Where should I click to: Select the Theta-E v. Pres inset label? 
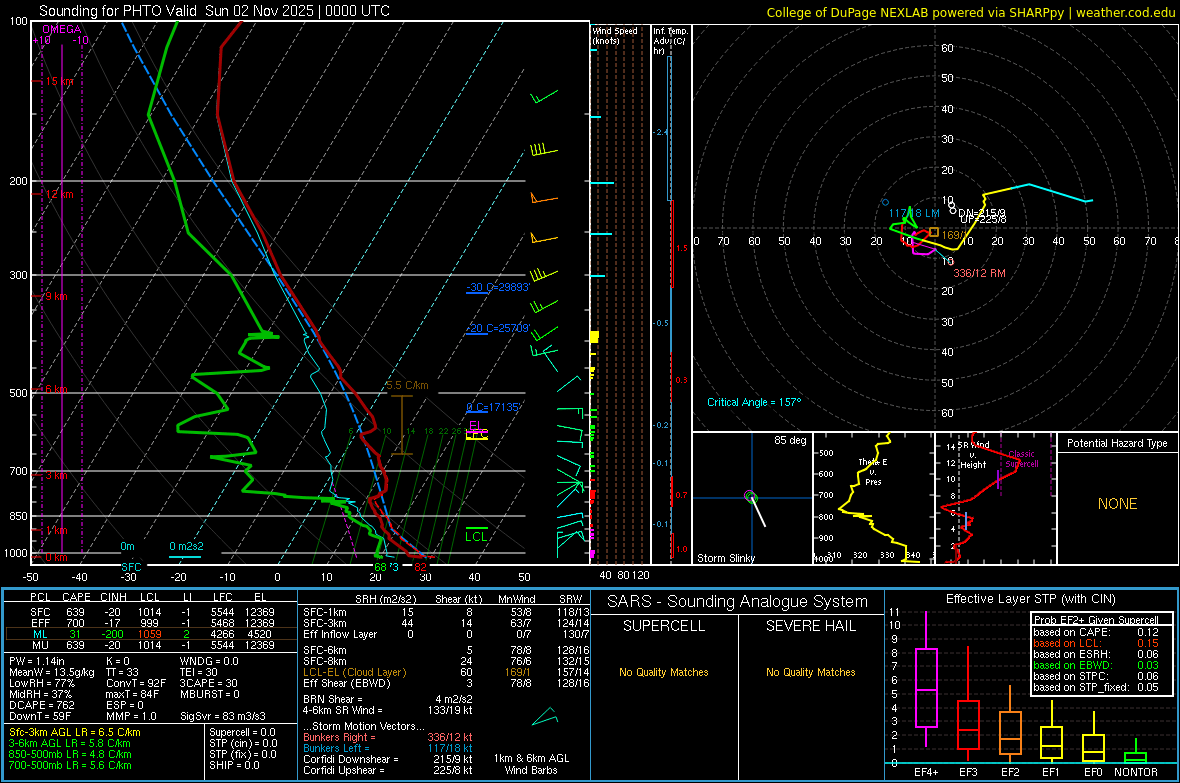(873, 472)
